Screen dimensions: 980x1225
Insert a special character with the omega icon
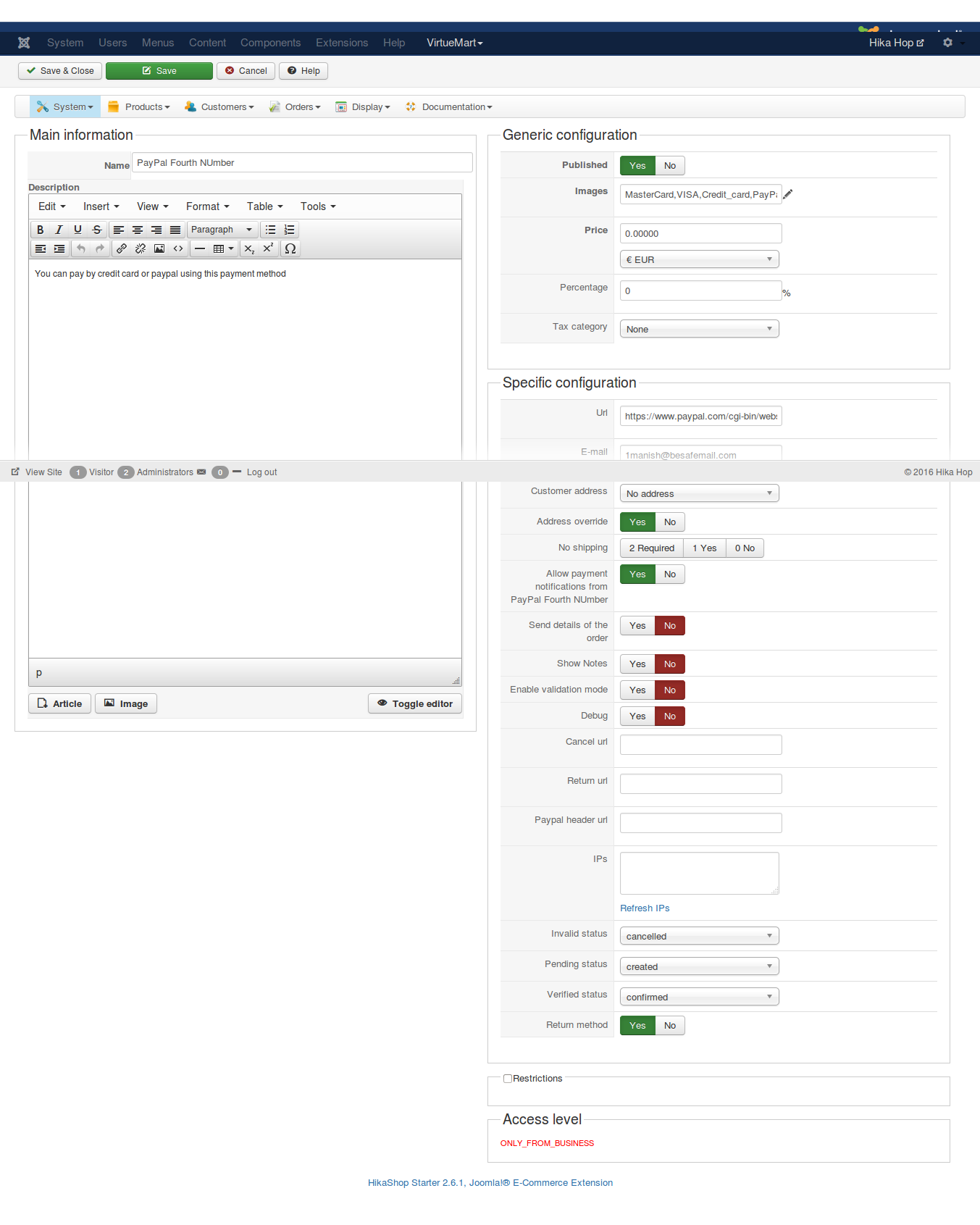click(290, 248)
